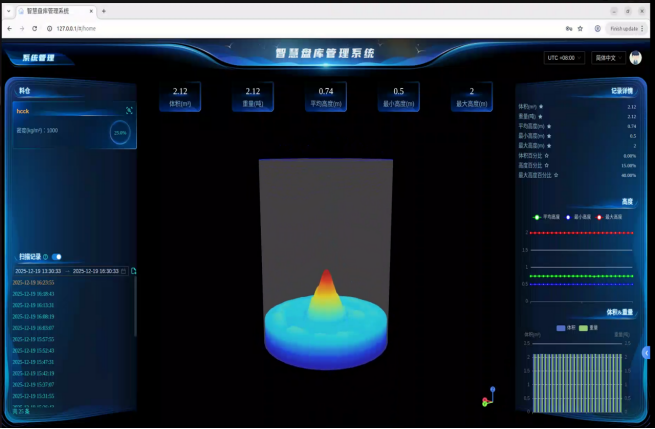Reload the page with browser refresh icon

[x=36, y=28]
